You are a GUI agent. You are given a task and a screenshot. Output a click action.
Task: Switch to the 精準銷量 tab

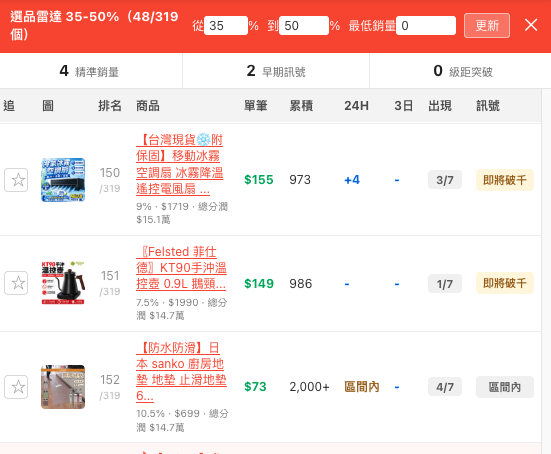click(x=91, y=71)
